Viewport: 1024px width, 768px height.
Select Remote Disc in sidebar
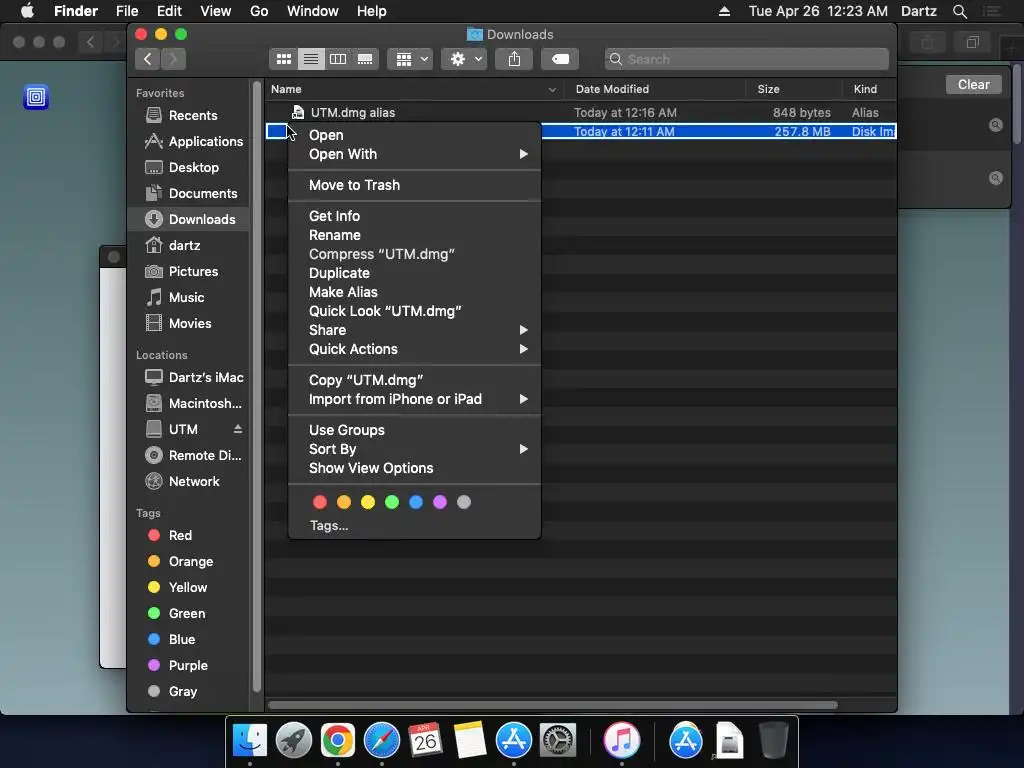[188, 456]
